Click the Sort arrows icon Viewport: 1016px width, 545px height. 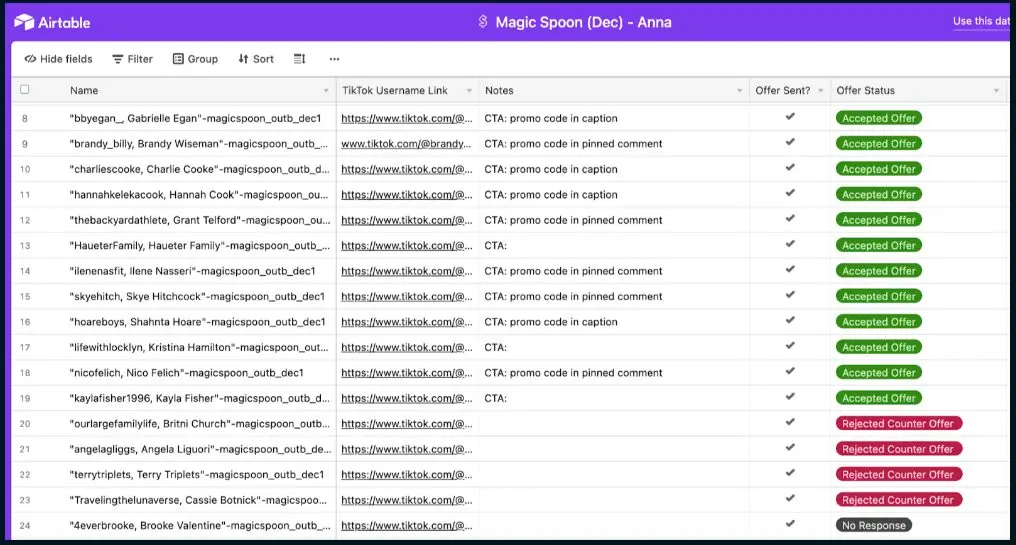click(243, 59)
